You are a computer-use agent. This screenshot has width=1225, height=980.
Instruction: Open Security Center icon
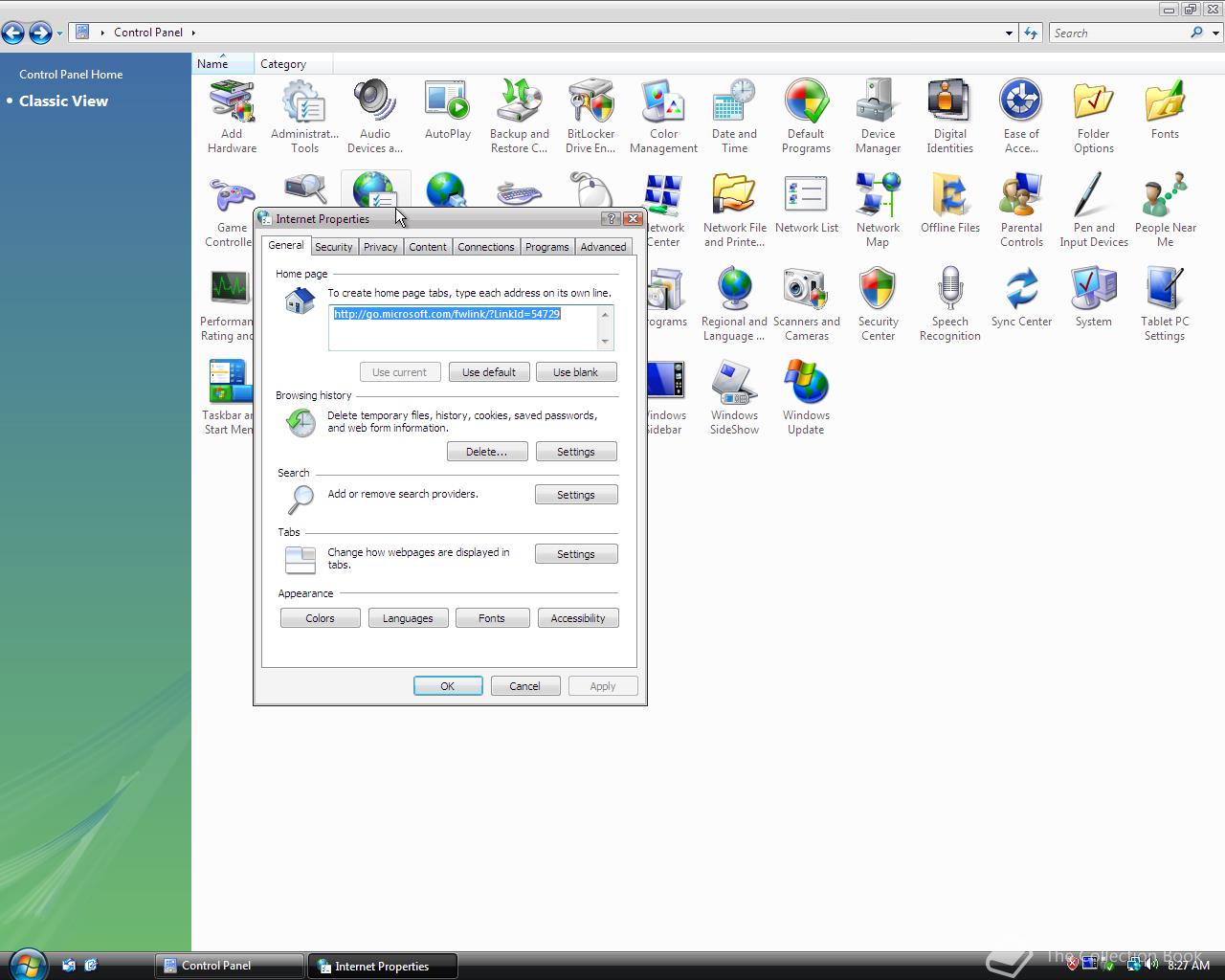[878, 304]
